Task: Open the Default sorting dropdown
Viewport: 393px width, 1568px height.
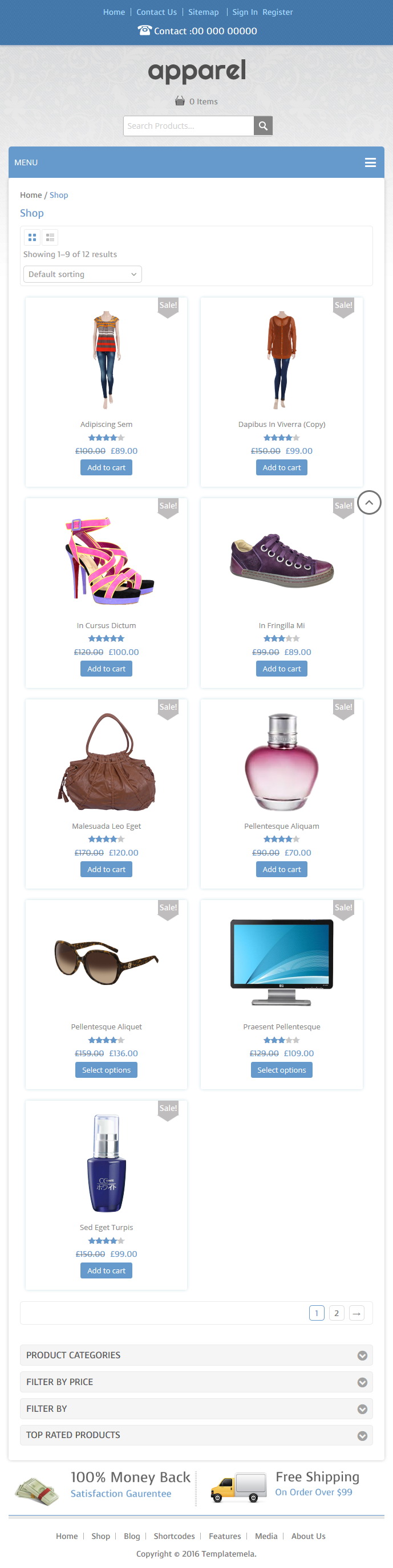Action: [82, 275]
